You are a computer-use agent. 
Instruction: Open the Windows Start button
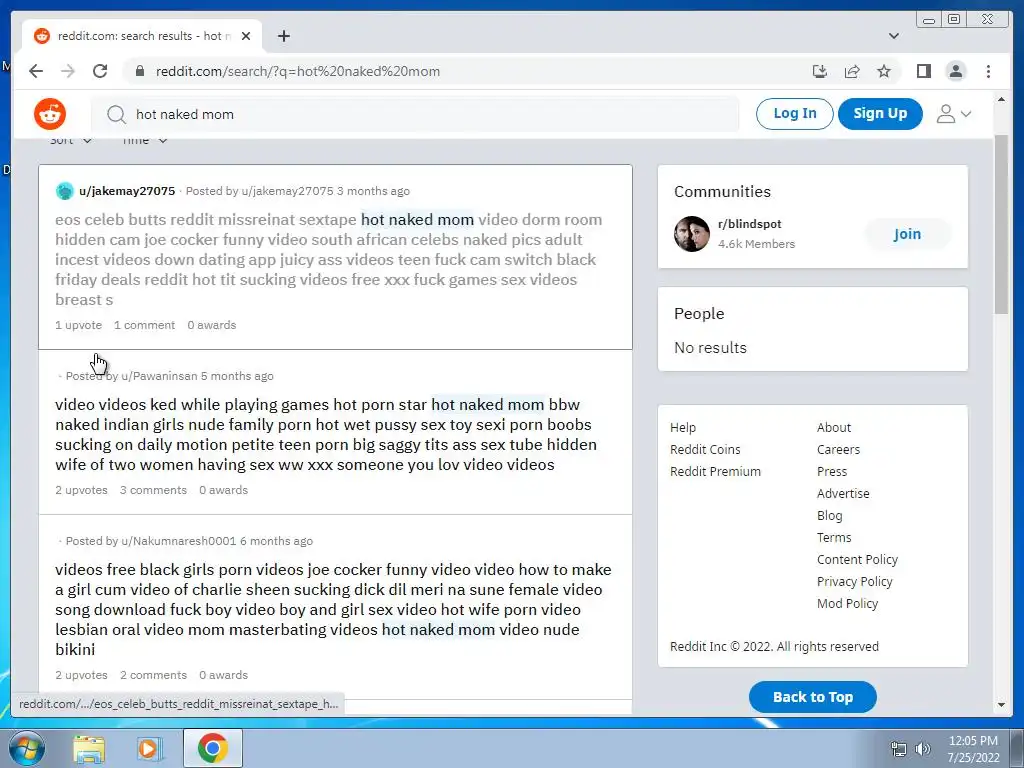click(x=27, y=748)
